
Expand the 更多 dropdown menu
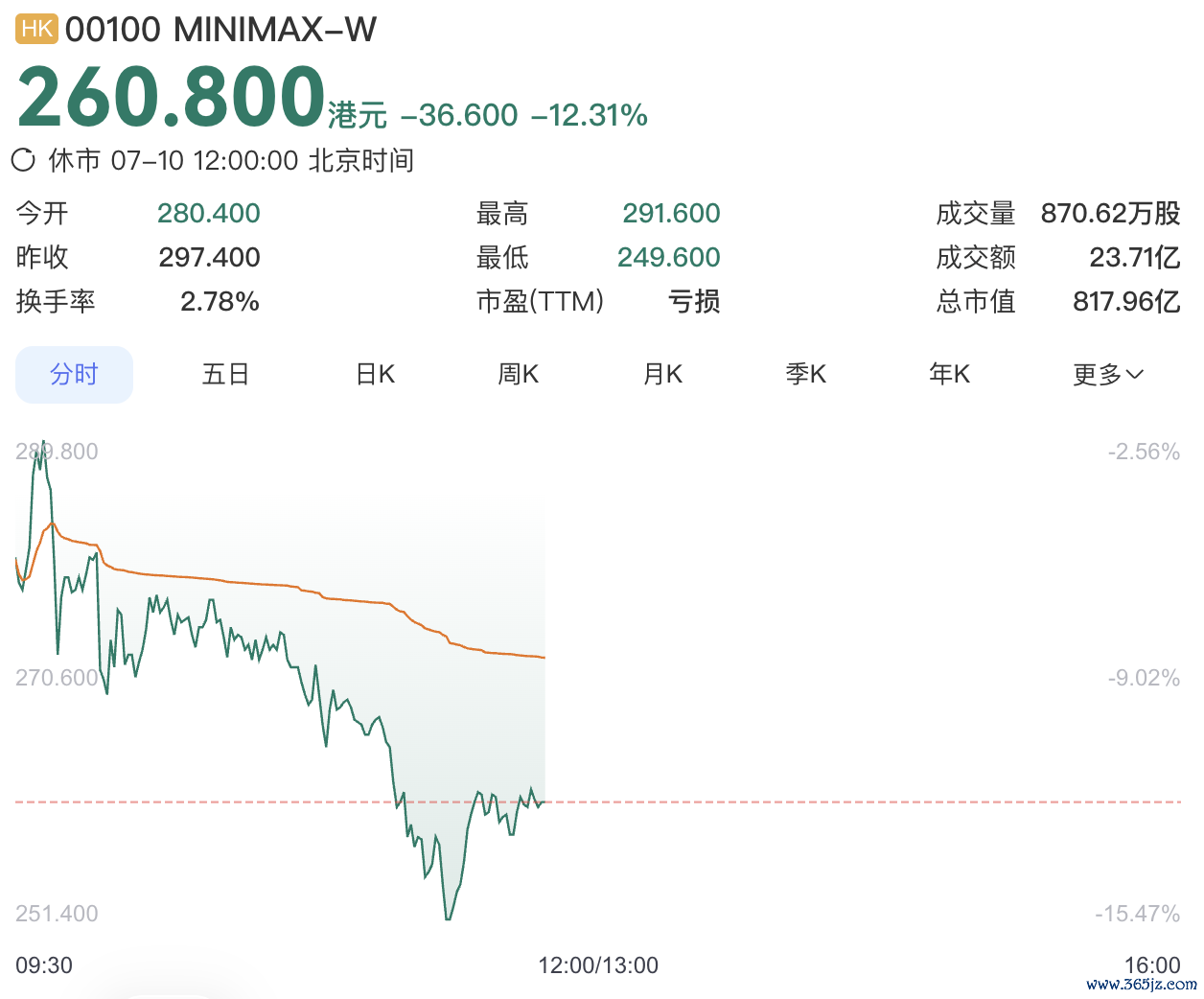pyautogui.click(x=1108, y=374)
